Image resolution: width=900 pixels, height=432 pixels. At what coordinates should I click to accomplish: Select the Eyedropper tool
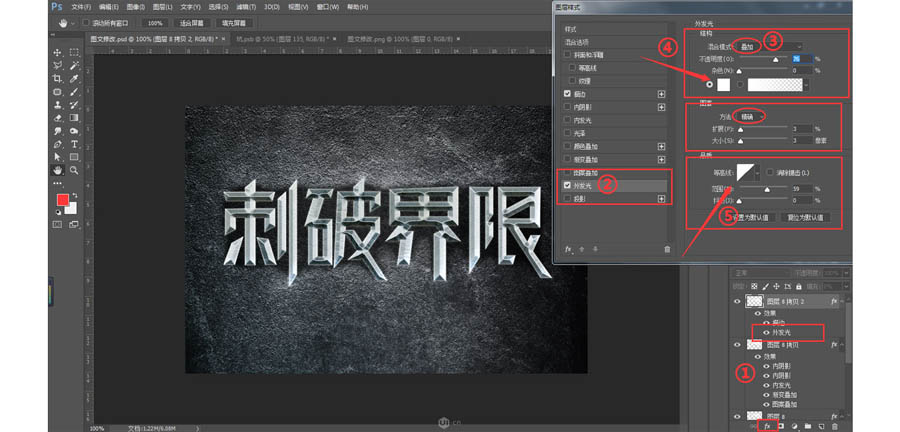point(74,79)
